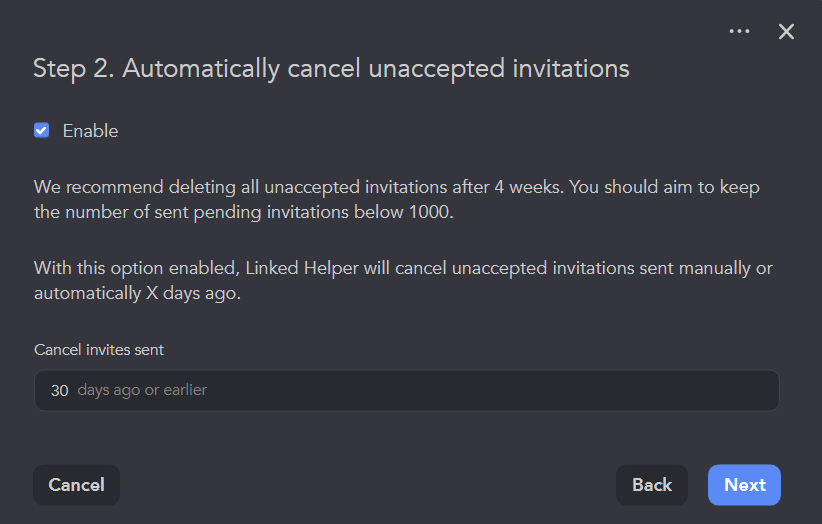
Task: Open the three-dot more options menu
Action: point(739,32)
